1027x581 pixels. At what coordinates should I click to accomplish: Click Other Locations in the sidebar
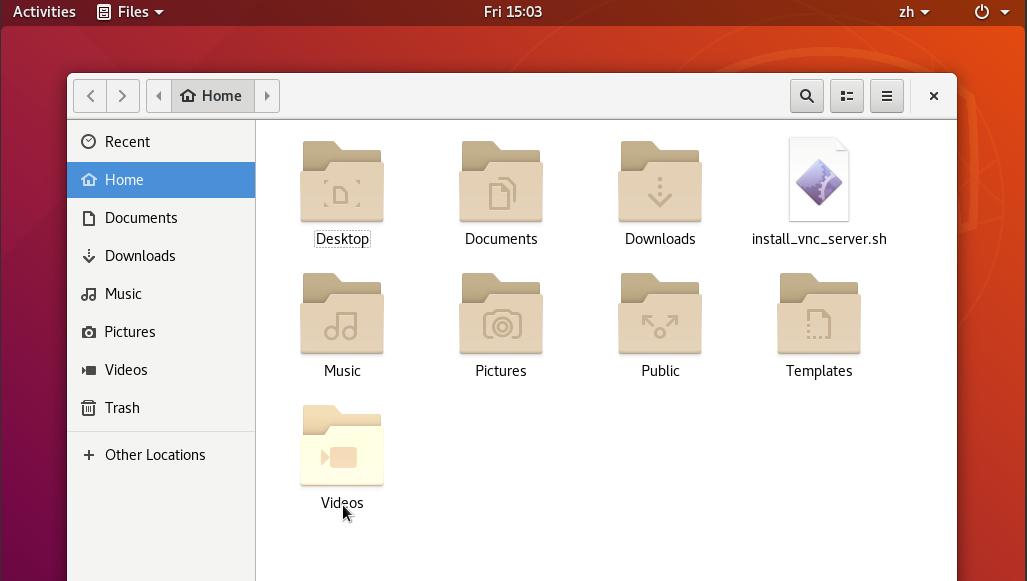(155, 455)
